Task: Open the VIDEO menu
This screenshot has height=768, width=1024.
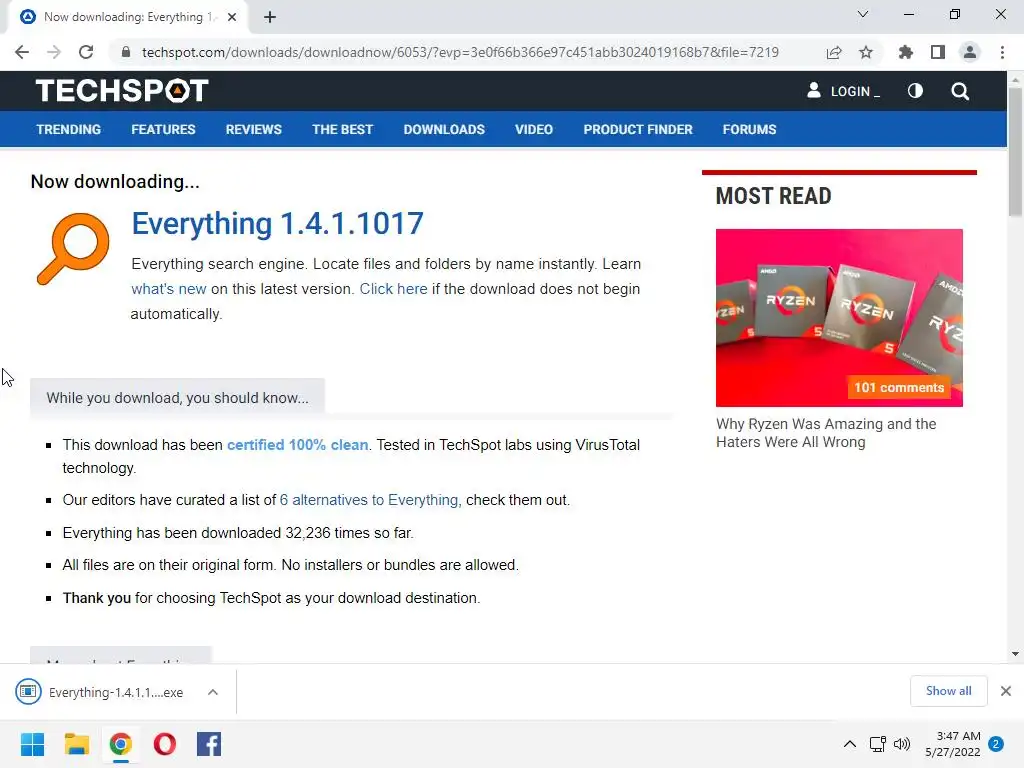Action: coord(534,129)
